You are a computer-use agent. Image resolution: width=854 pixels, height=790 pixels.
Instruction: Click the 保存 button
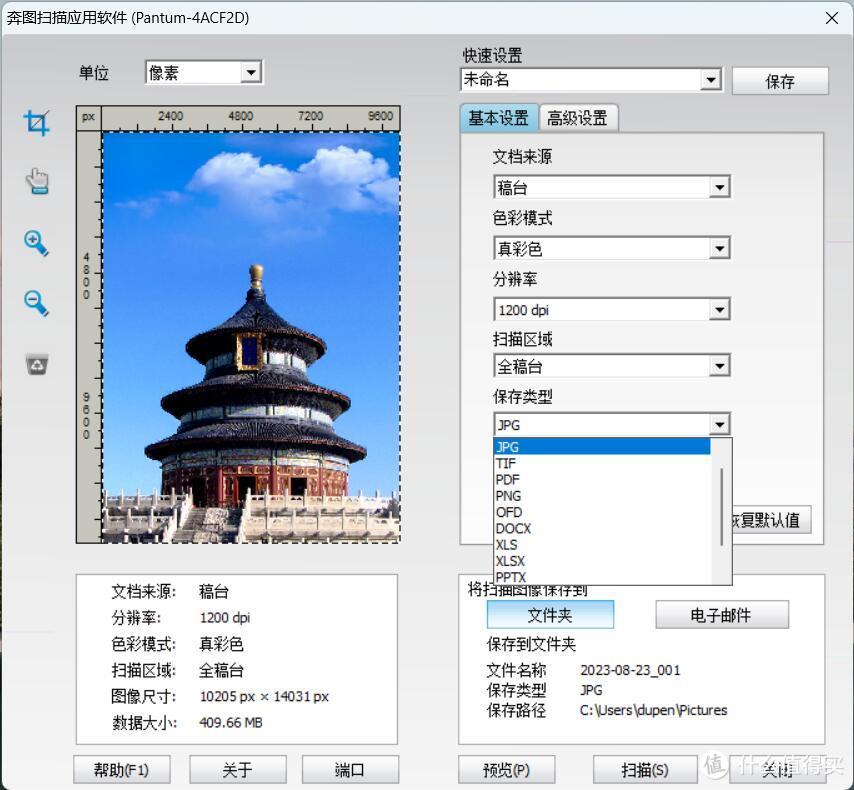[780, 82]
